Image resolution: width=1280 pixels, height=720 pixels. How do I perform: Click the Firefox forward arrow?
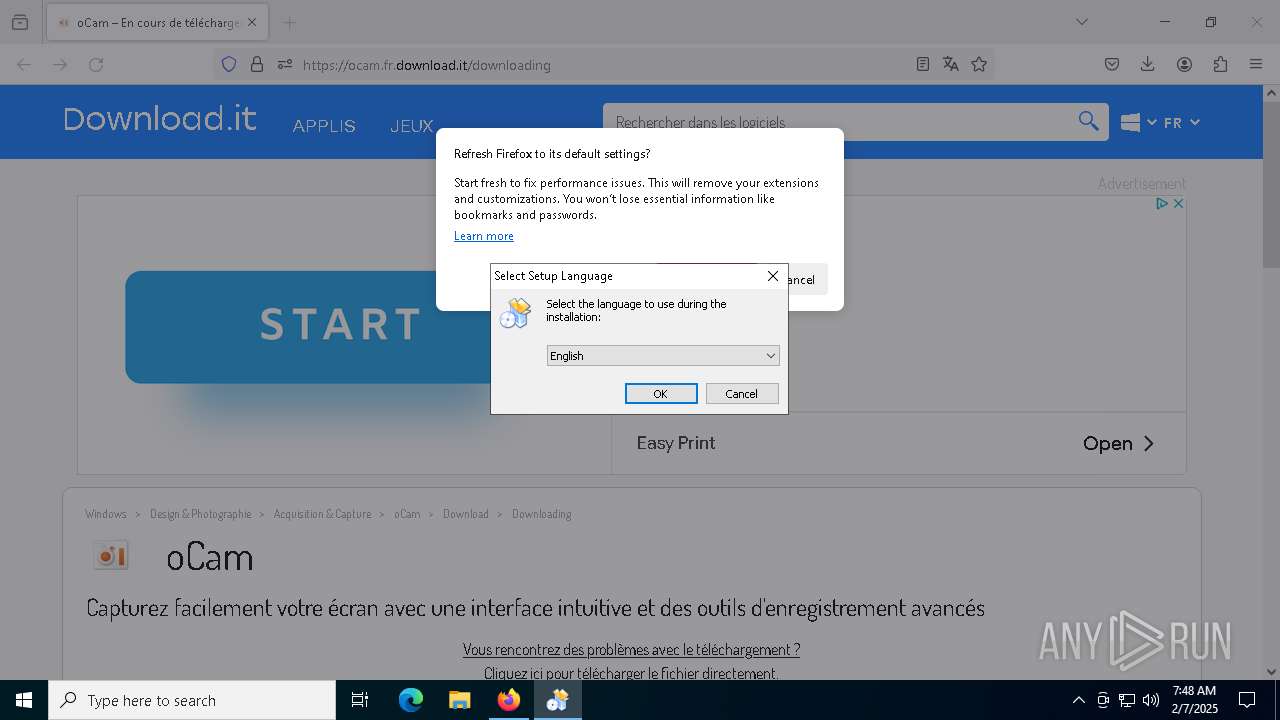[x=60, y=64]
